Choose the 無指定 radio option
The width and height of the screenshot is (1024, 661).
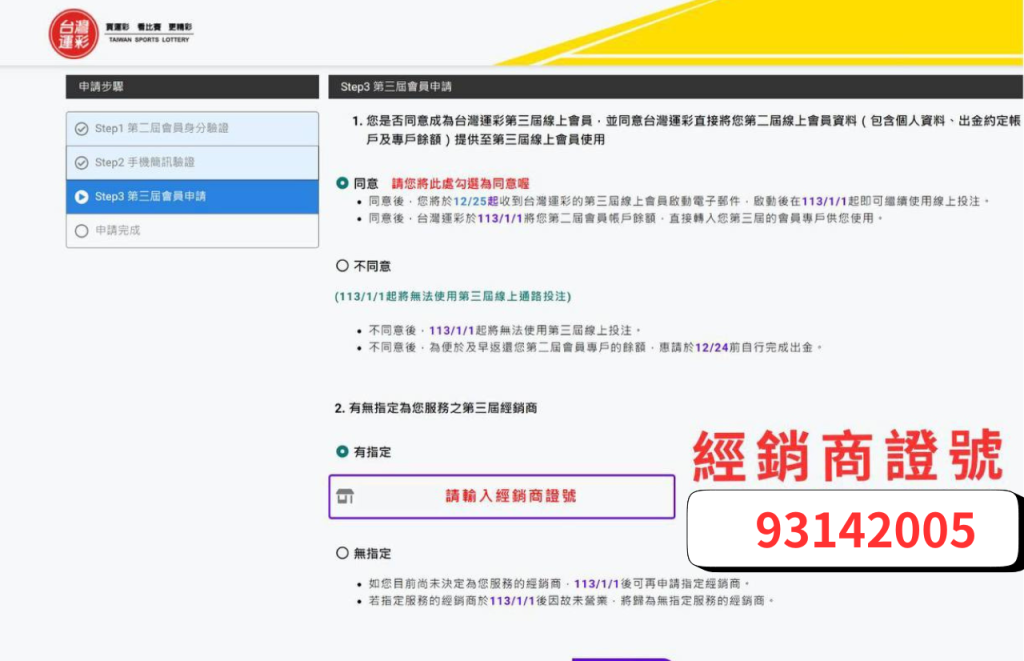pos(342,553)
